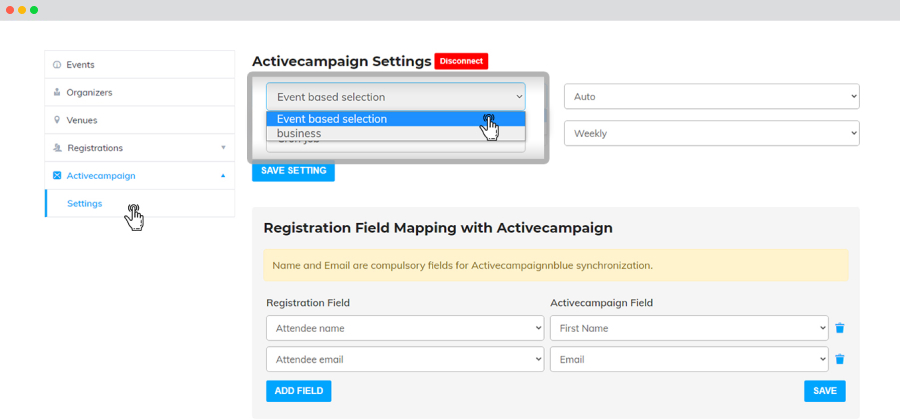This screenshot has width=900, height=420.
Task: Choose the business option in list
Action: coord(395,133)
